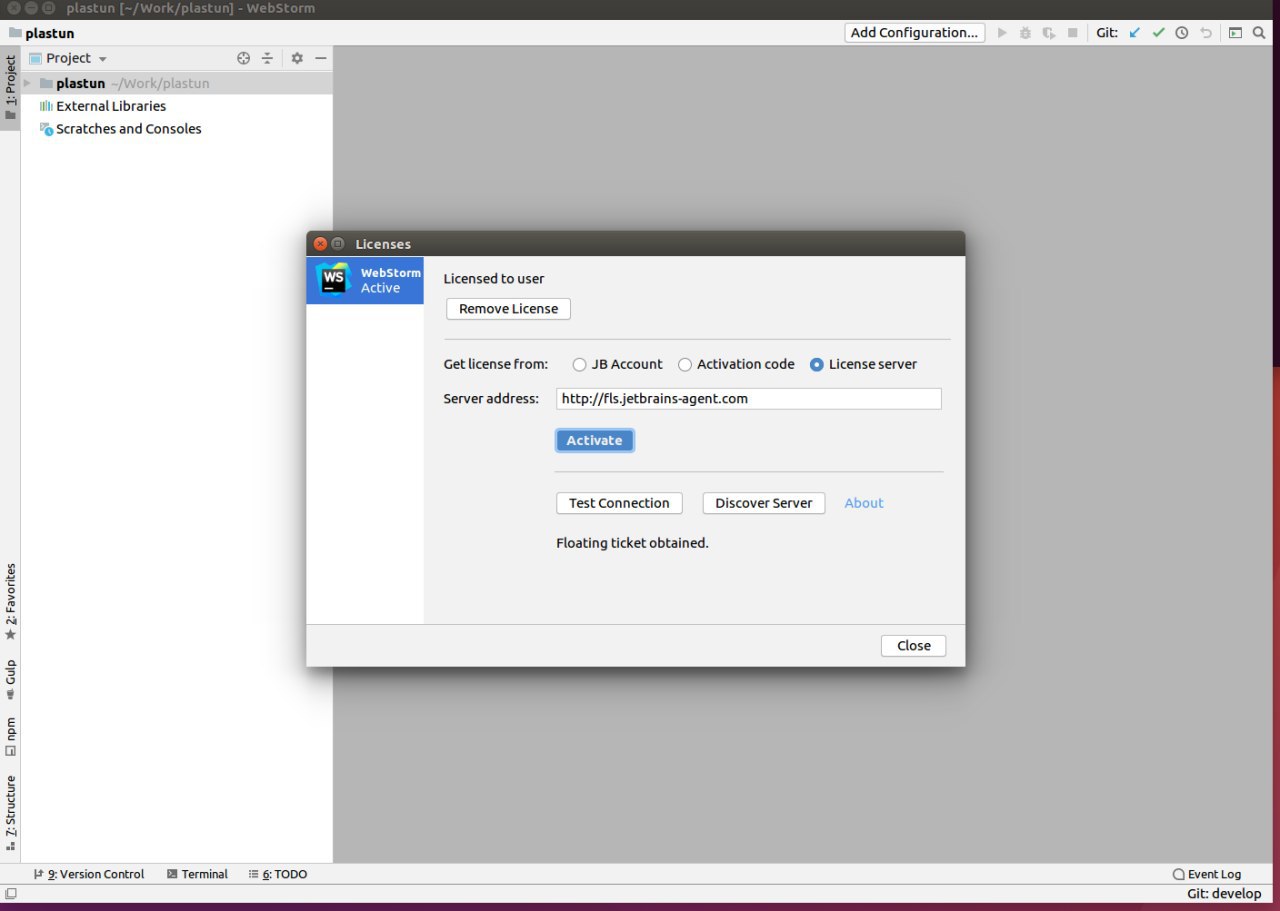Click the Remove License button
This screenshot has height=911, width=1280.
508,309
